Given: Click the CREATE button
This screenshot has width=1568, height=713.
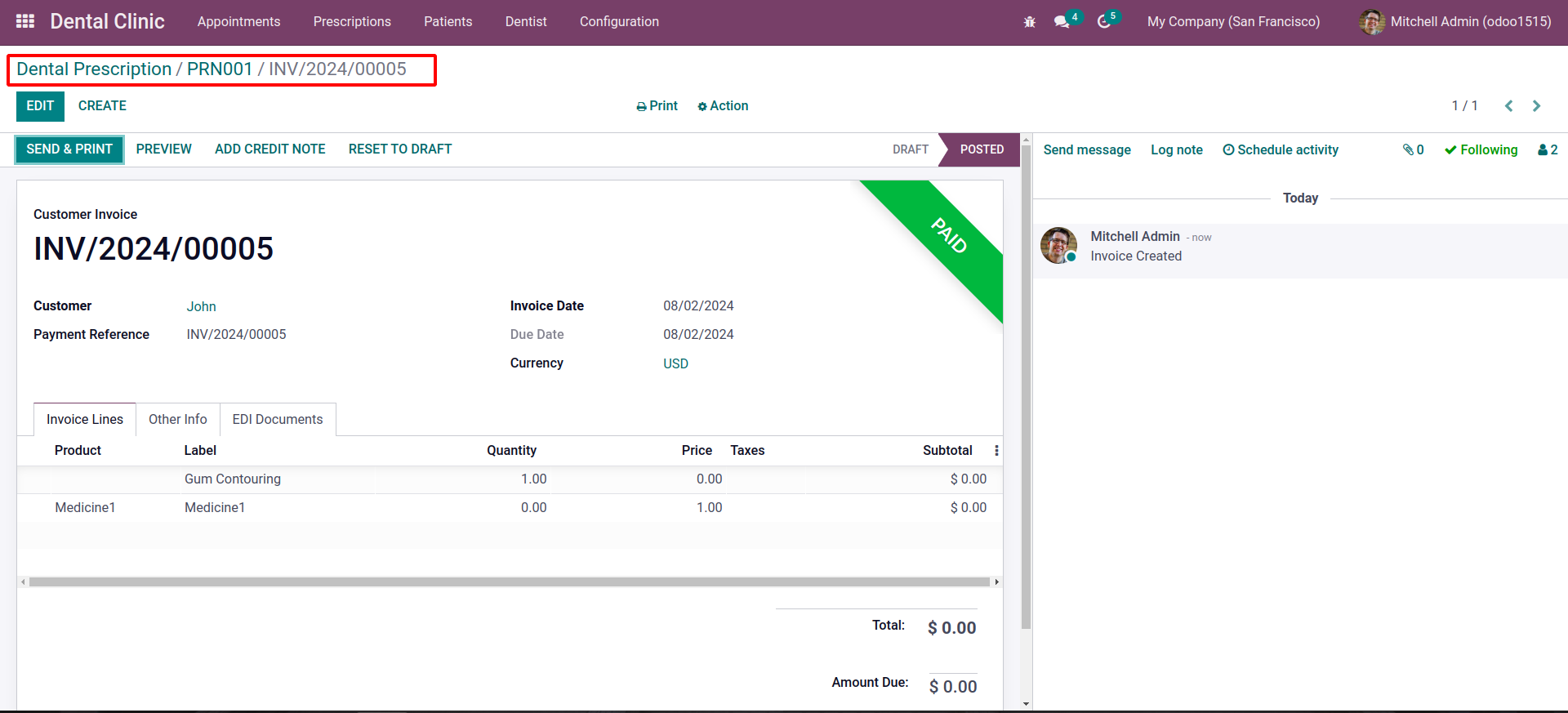Looking at the screenshot, I should point(102,106).
